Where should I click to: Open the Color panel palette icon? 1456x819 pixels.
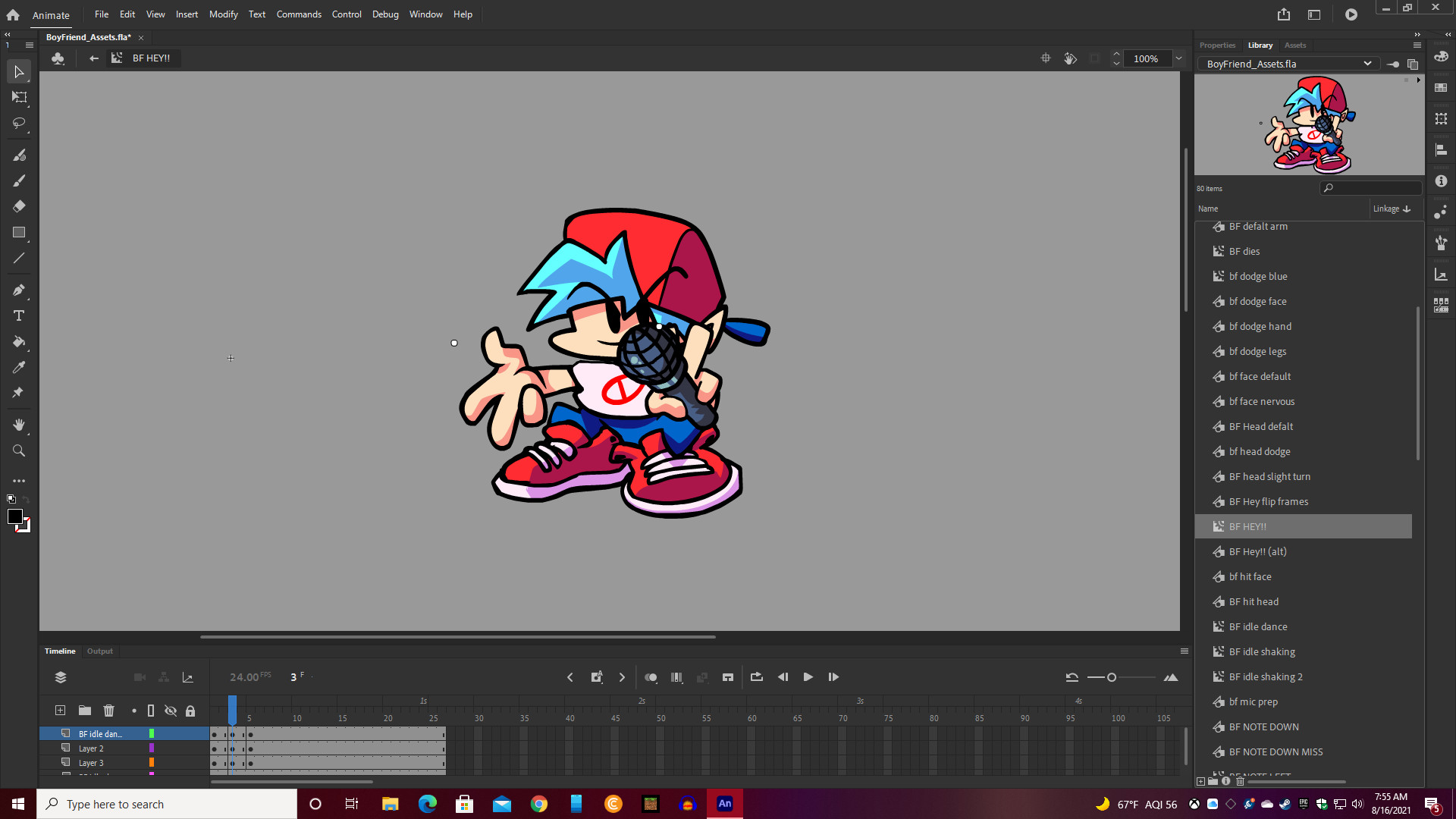[x=1441, y=57]
